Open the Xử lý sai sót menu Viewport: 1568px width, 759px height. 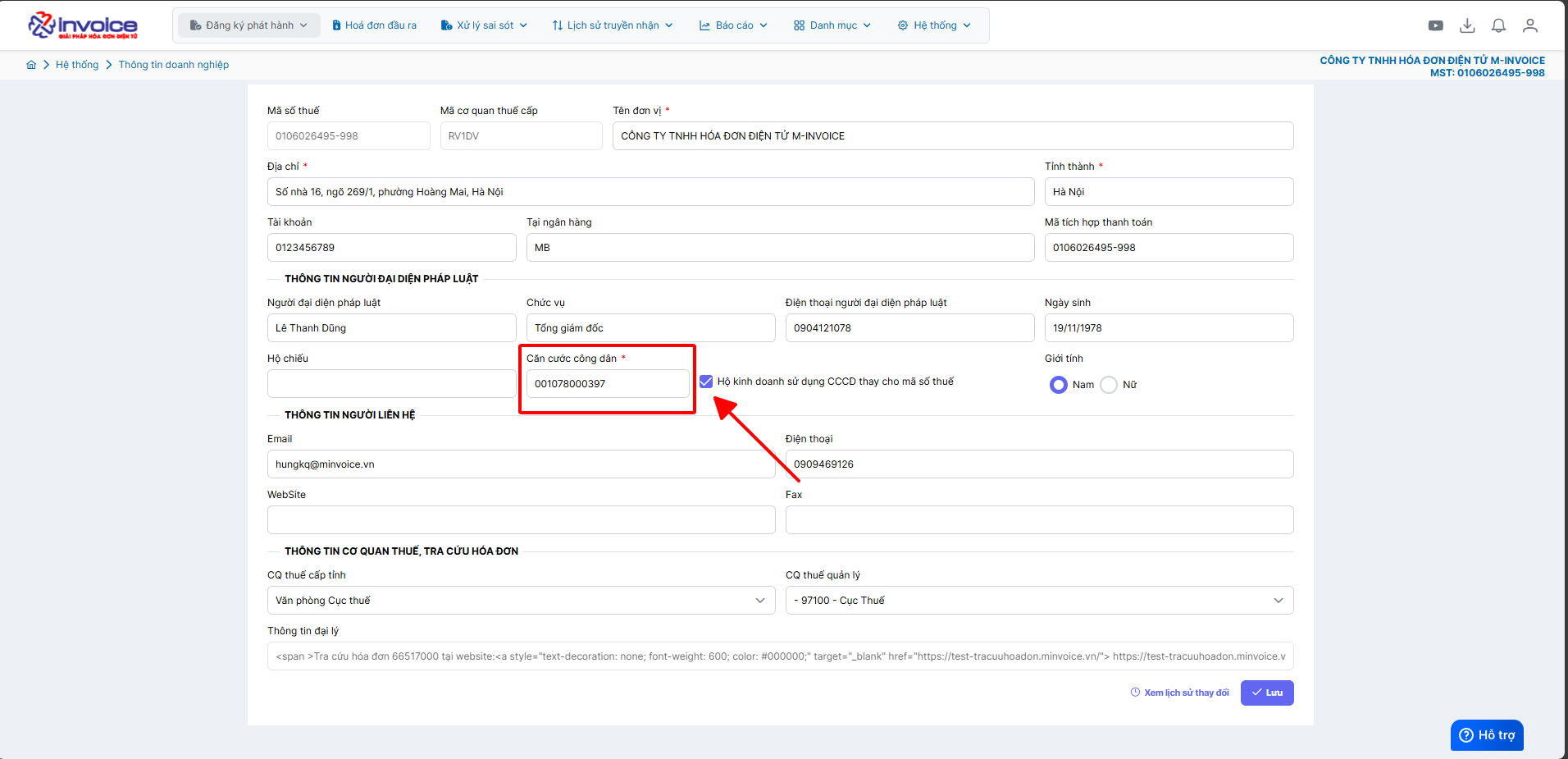(484, 25)
